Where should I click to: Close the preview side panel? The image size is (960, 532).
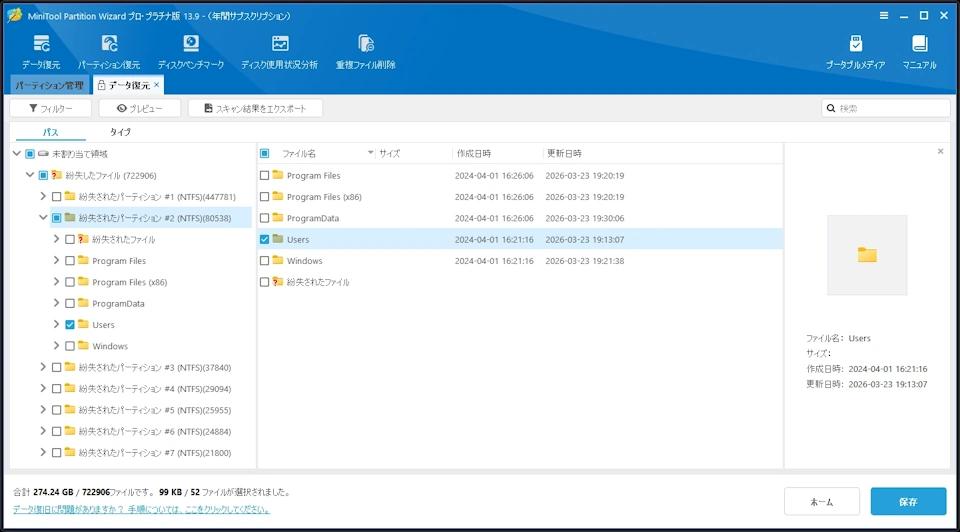tap(940, 151)
